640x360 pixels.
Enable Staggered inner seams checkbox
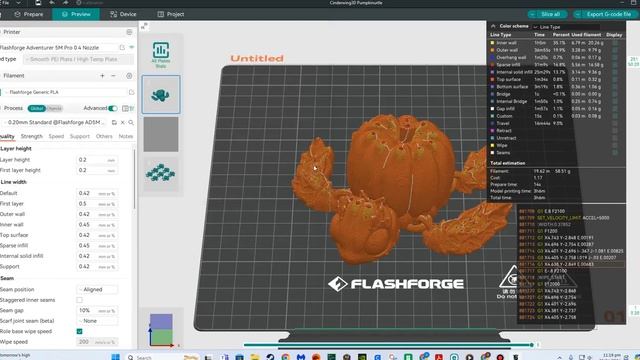[x=79, y=300]
